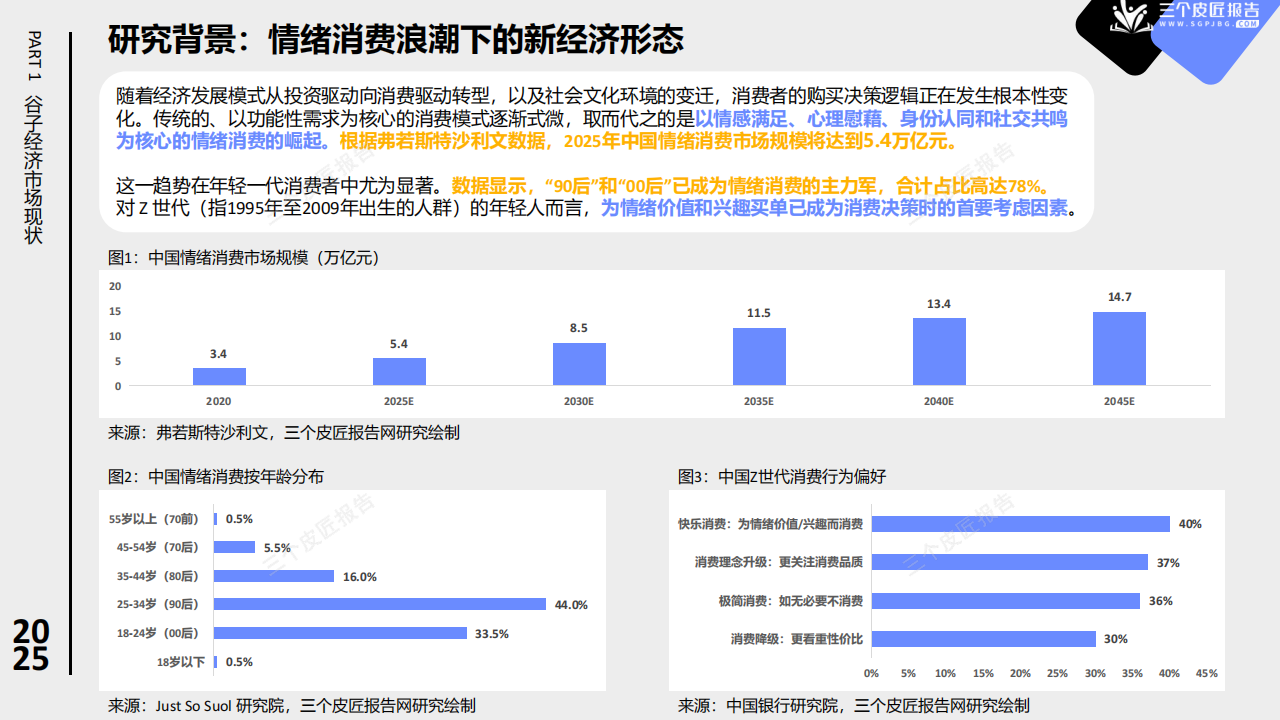
Task: Click the 快乐消费 40% bar in 图3
Action: 1020,523
